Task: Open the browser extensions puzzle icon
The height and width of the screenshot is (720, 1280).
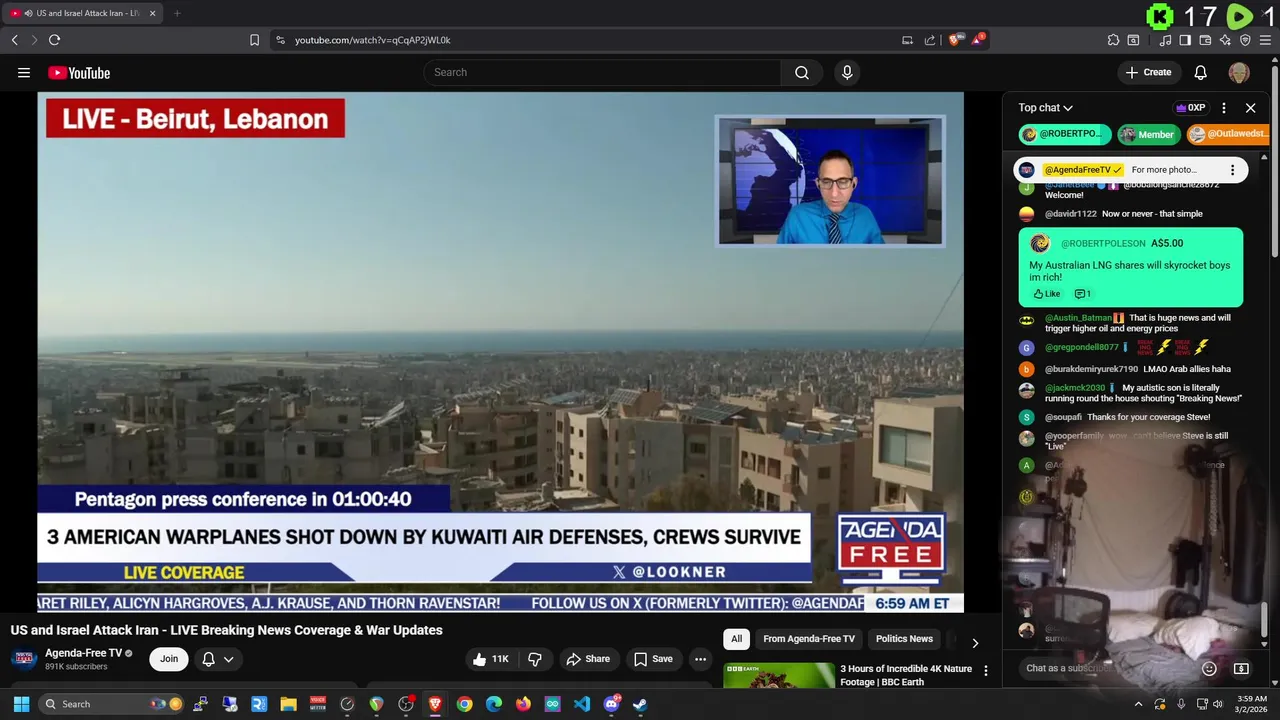Action: tap(1113, 40)
